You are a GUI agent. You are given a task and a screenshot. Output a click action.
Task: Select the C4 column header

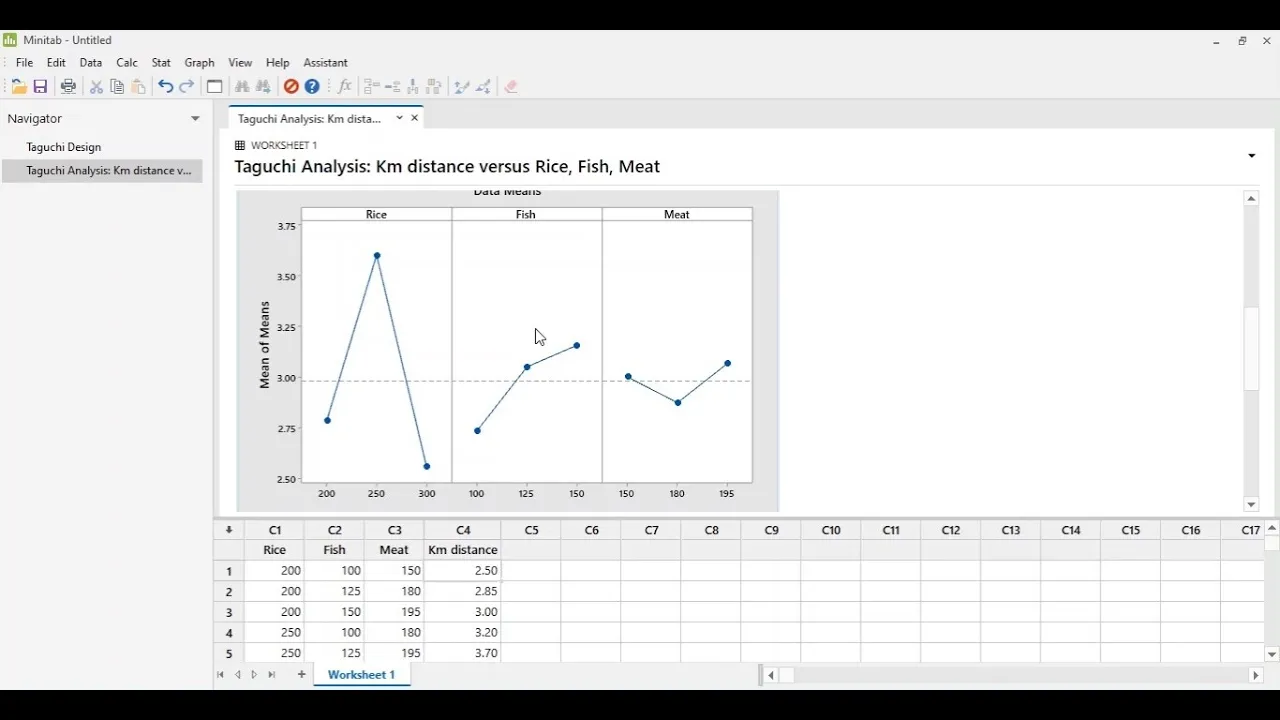point(463,530)
